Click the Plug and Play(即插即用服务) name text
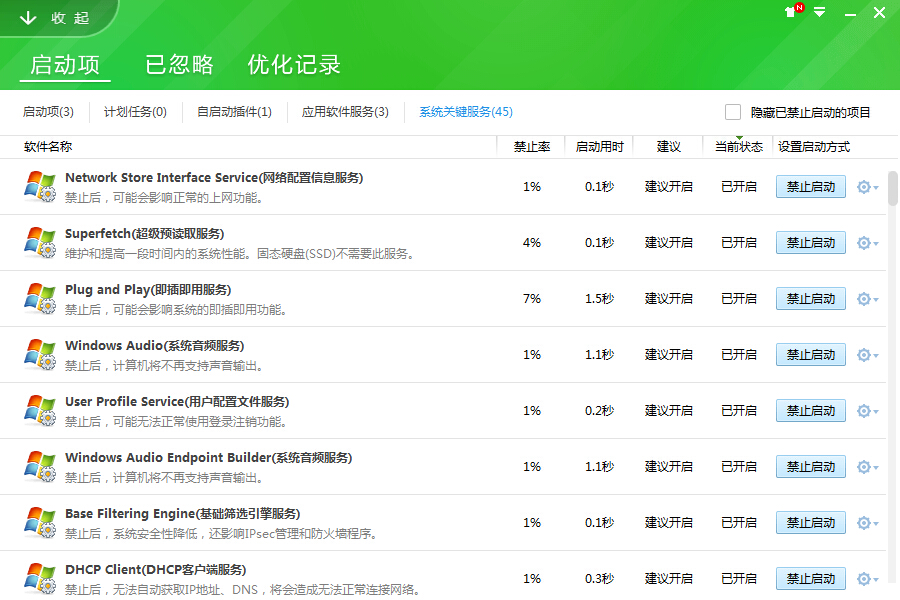 coord(148,289)
